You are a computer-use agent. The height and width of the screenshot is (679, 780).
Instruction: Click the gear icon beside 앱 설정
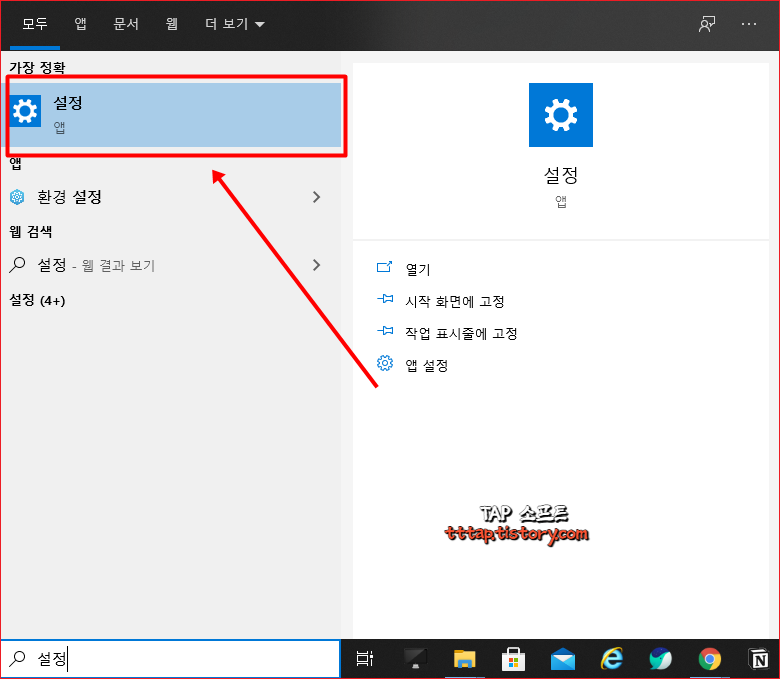(x=385, y=363)
